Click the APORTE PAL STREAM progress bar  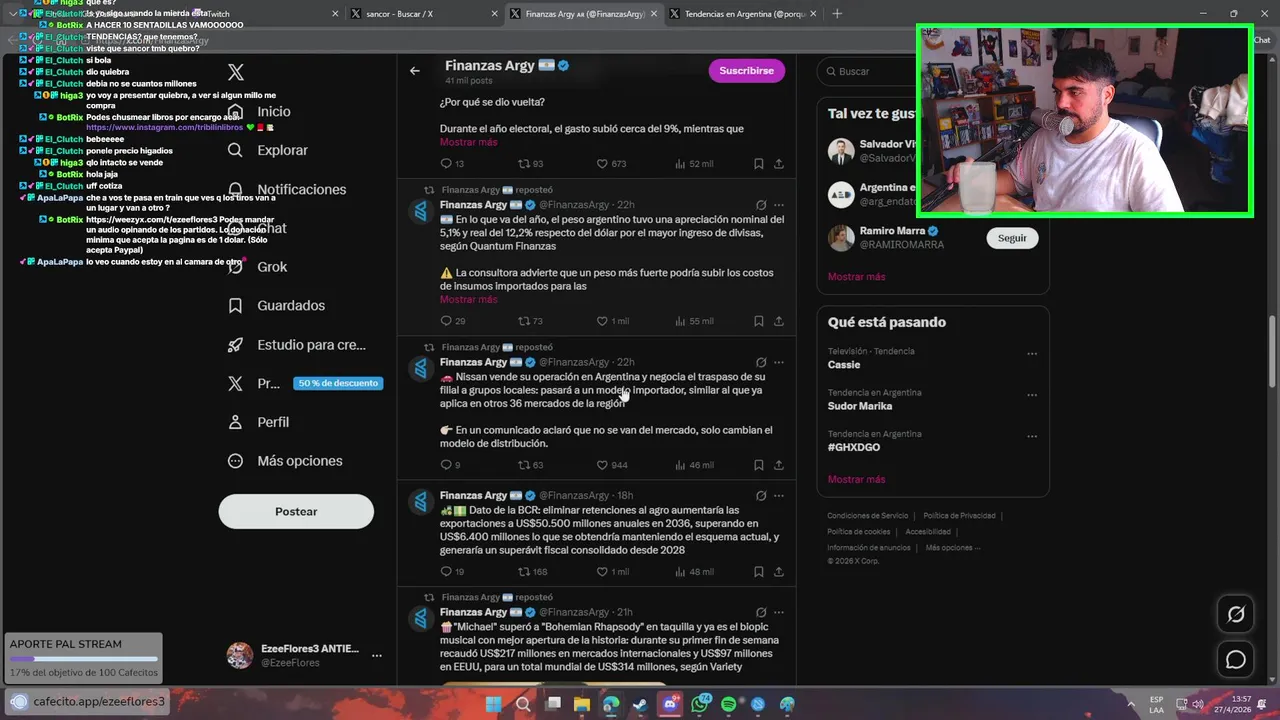click(83, 660)
